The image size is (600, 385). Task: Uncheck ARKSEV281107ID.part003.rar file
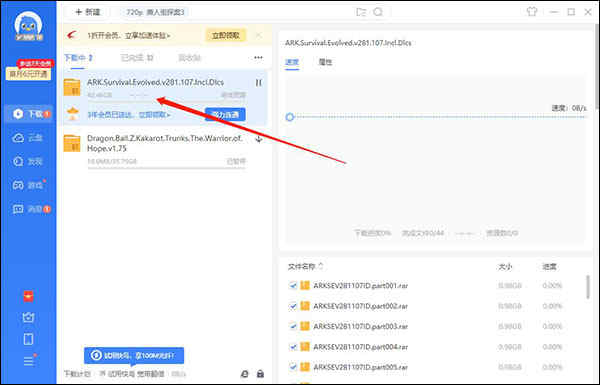[x=293, y=326]
